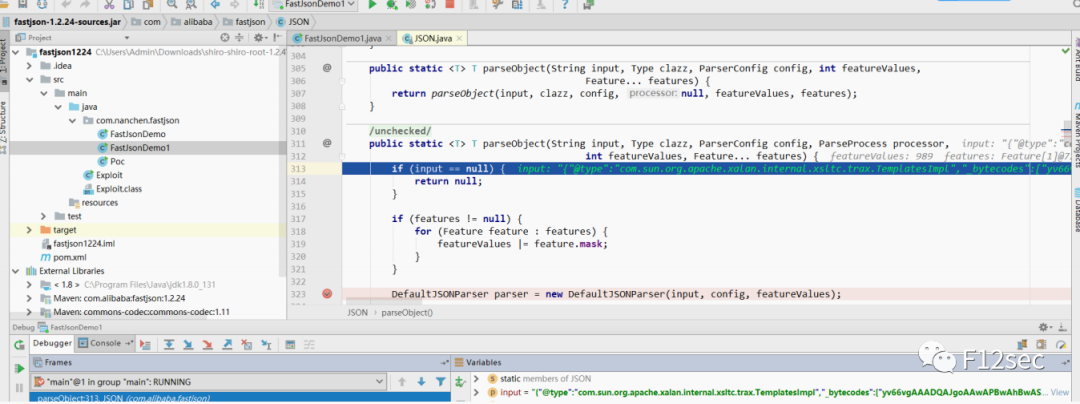Click the Drop Frame icon in debugger

coord(246,343)
